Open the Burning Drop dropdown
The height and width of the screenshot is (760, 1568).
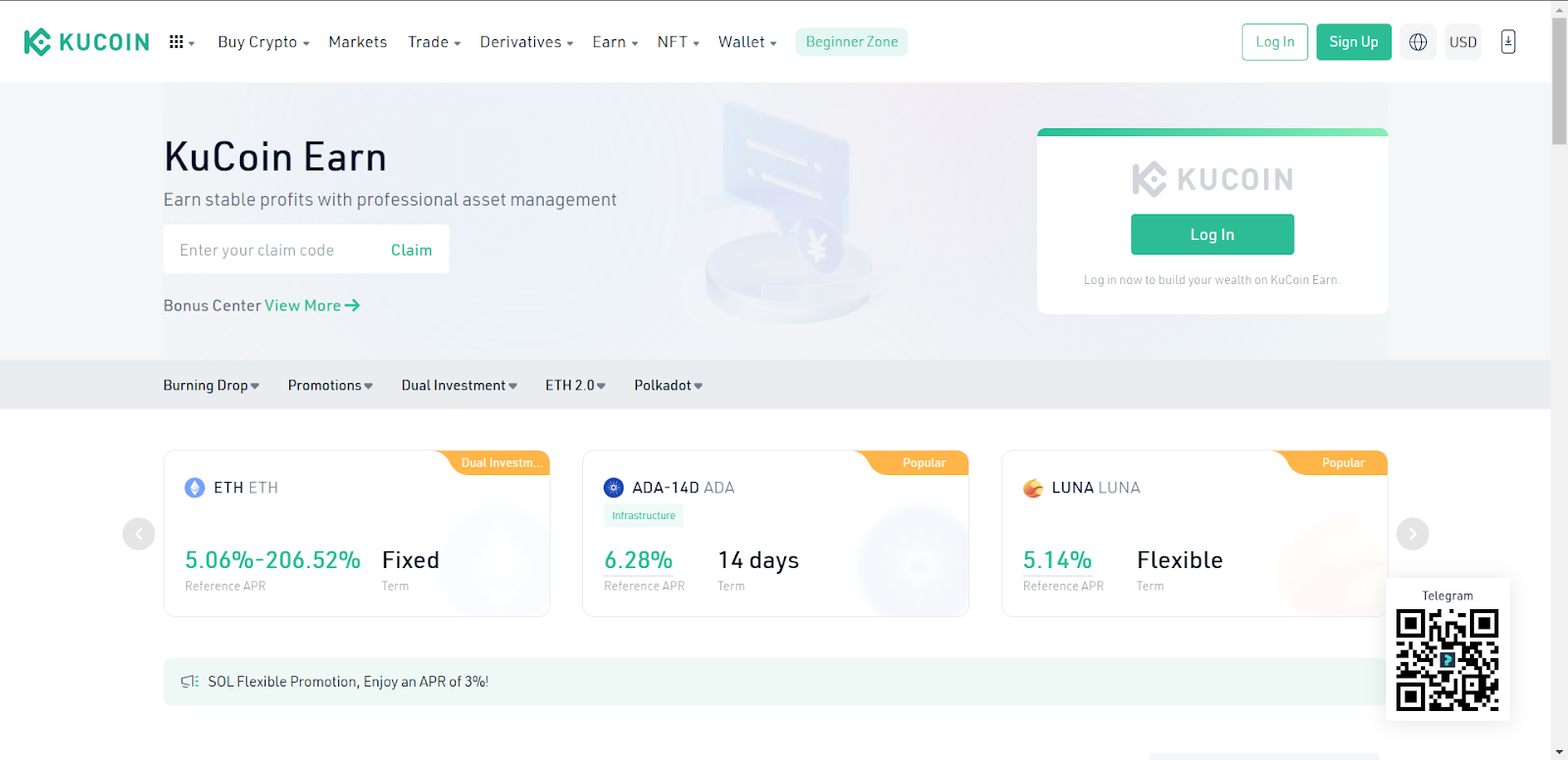(212, 386)
